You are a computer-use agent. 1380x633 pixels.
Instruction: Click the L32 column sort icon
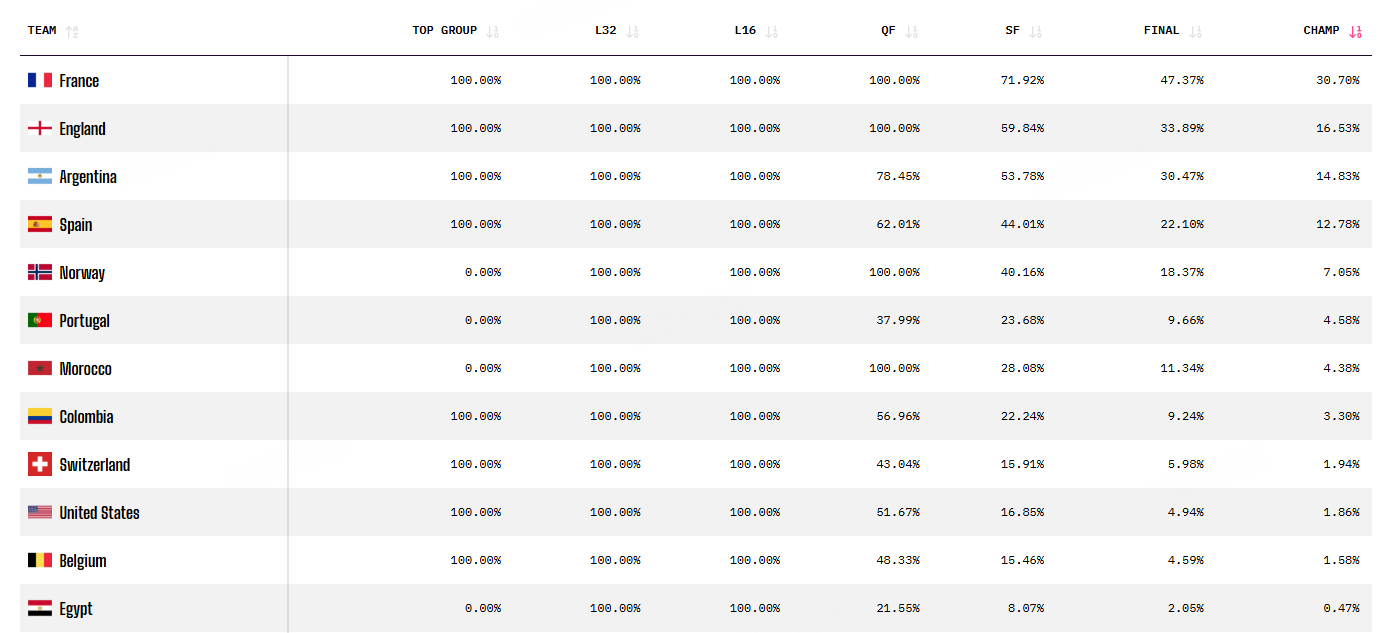point(632,31)
